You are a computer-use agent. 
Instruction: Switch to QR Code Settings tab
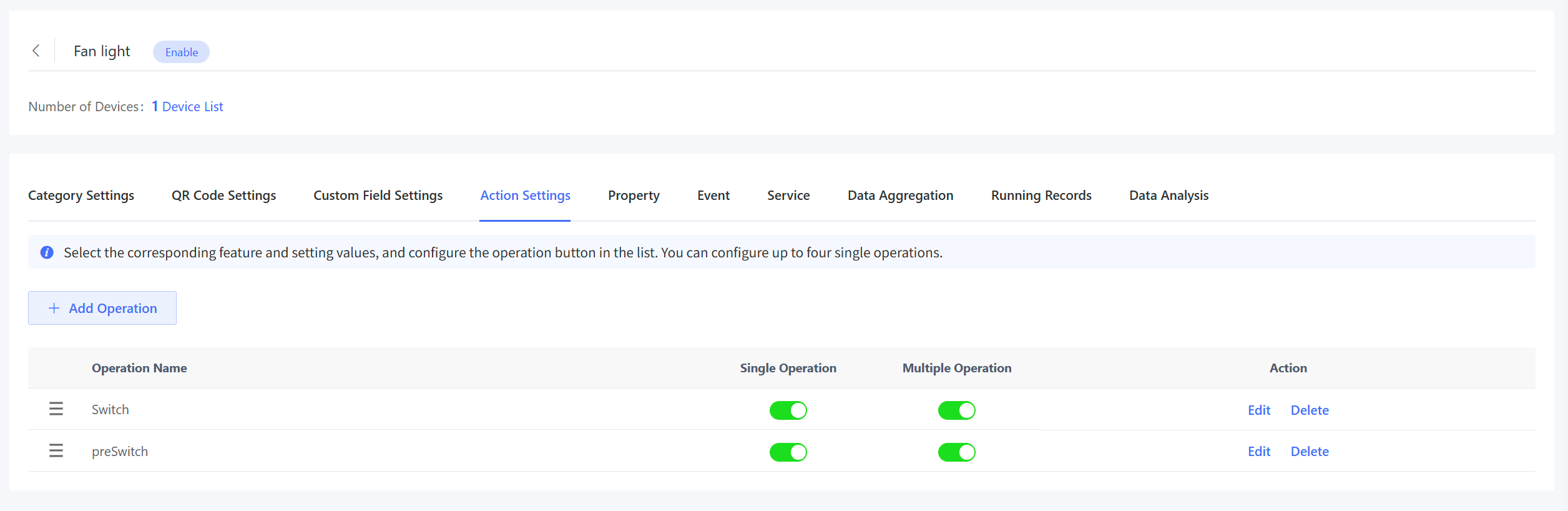tap(223, 196)
